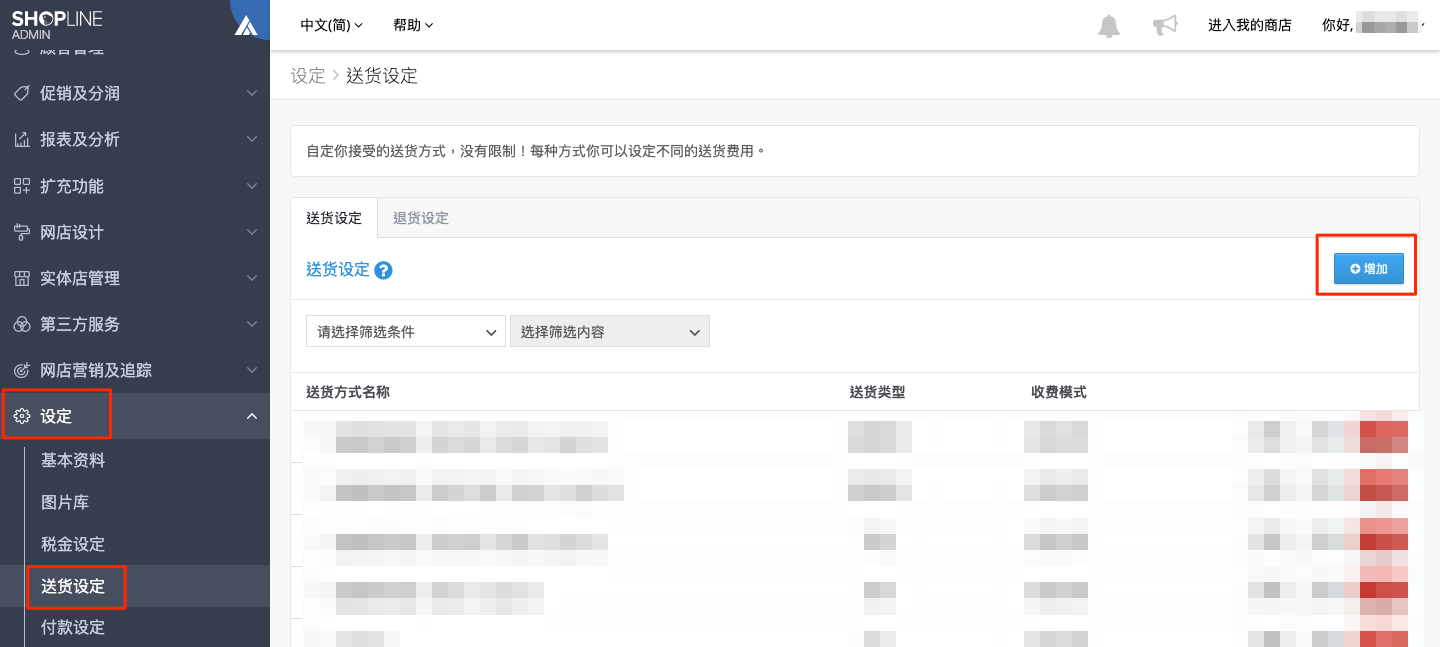Expand the 报表及分析 menu chevron
Viewport: 1440px width, 647px height.
coord(252,139)
